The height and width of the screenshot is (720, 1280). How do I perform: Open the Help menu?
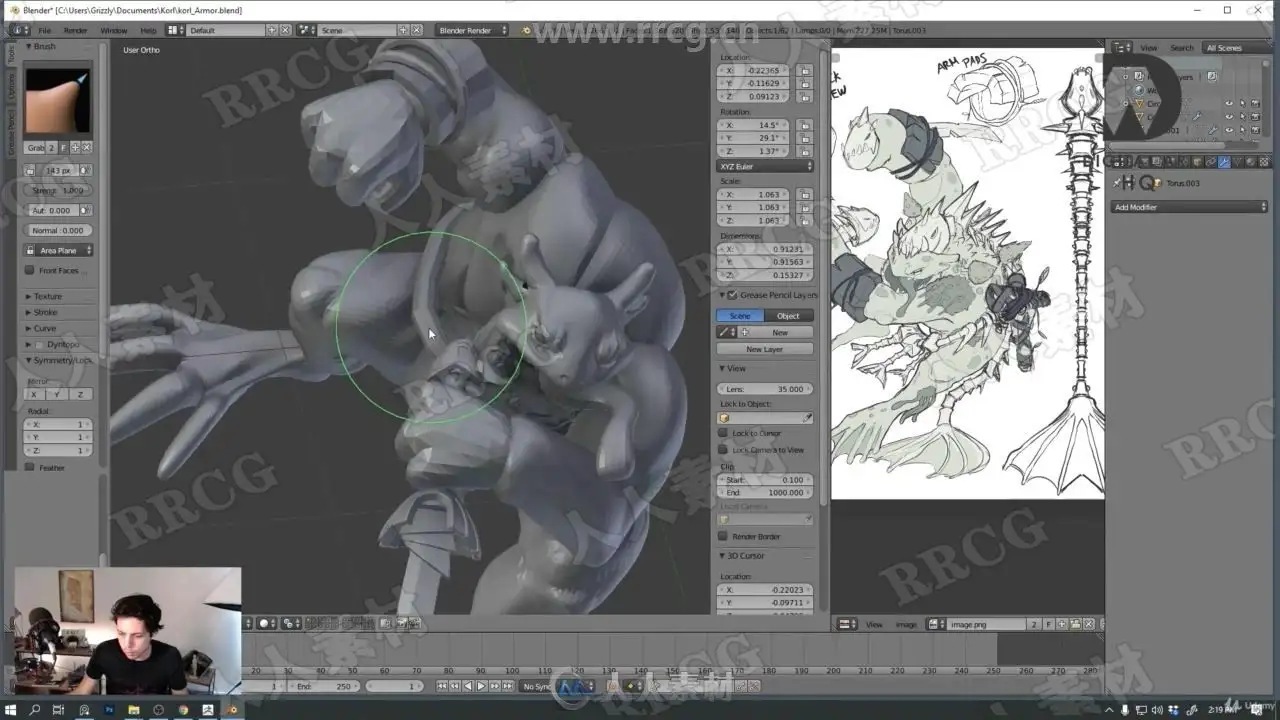coord(148,30)
